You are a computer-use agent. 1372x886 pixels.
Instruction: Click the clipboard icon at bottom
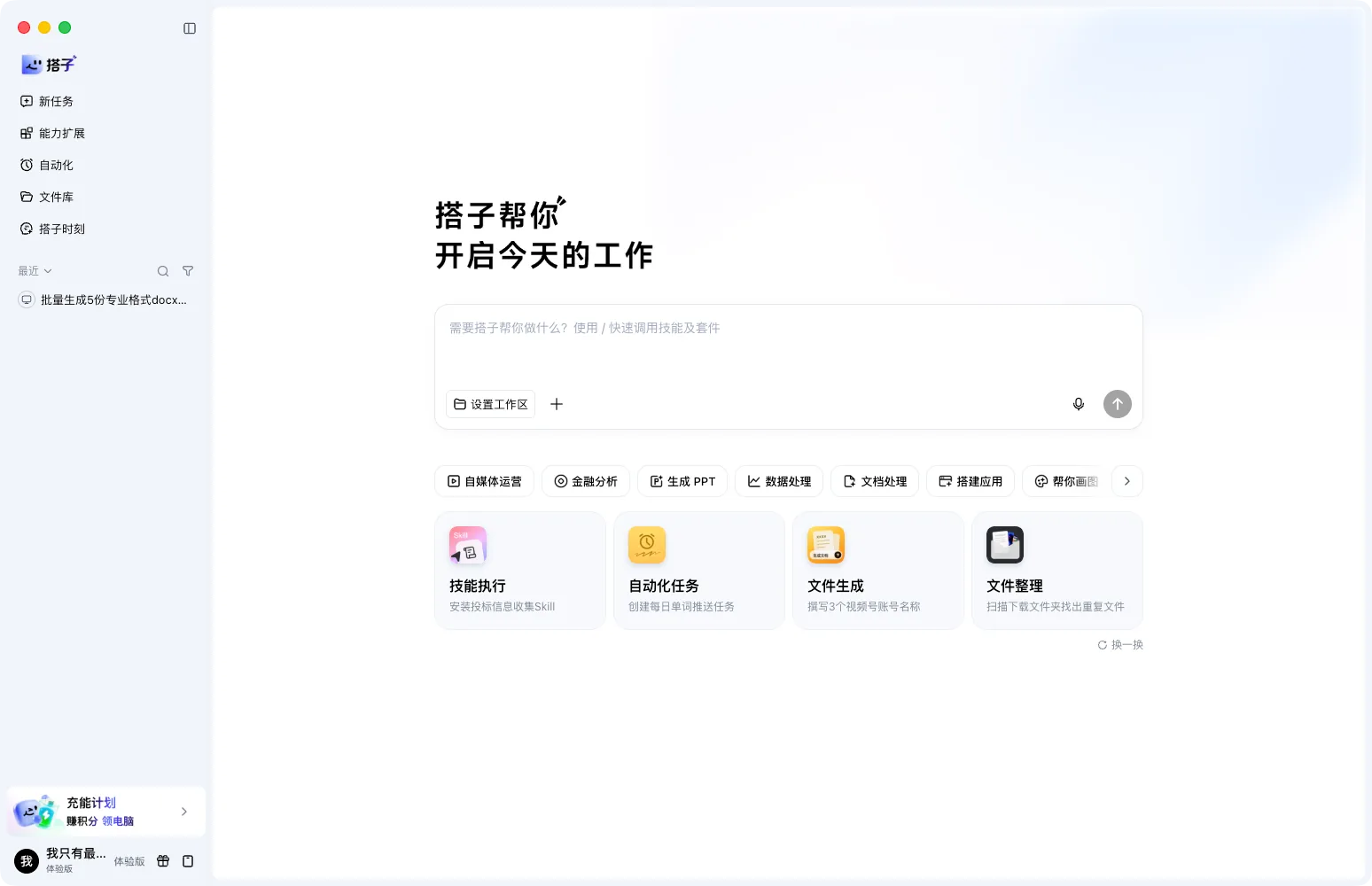188,861
